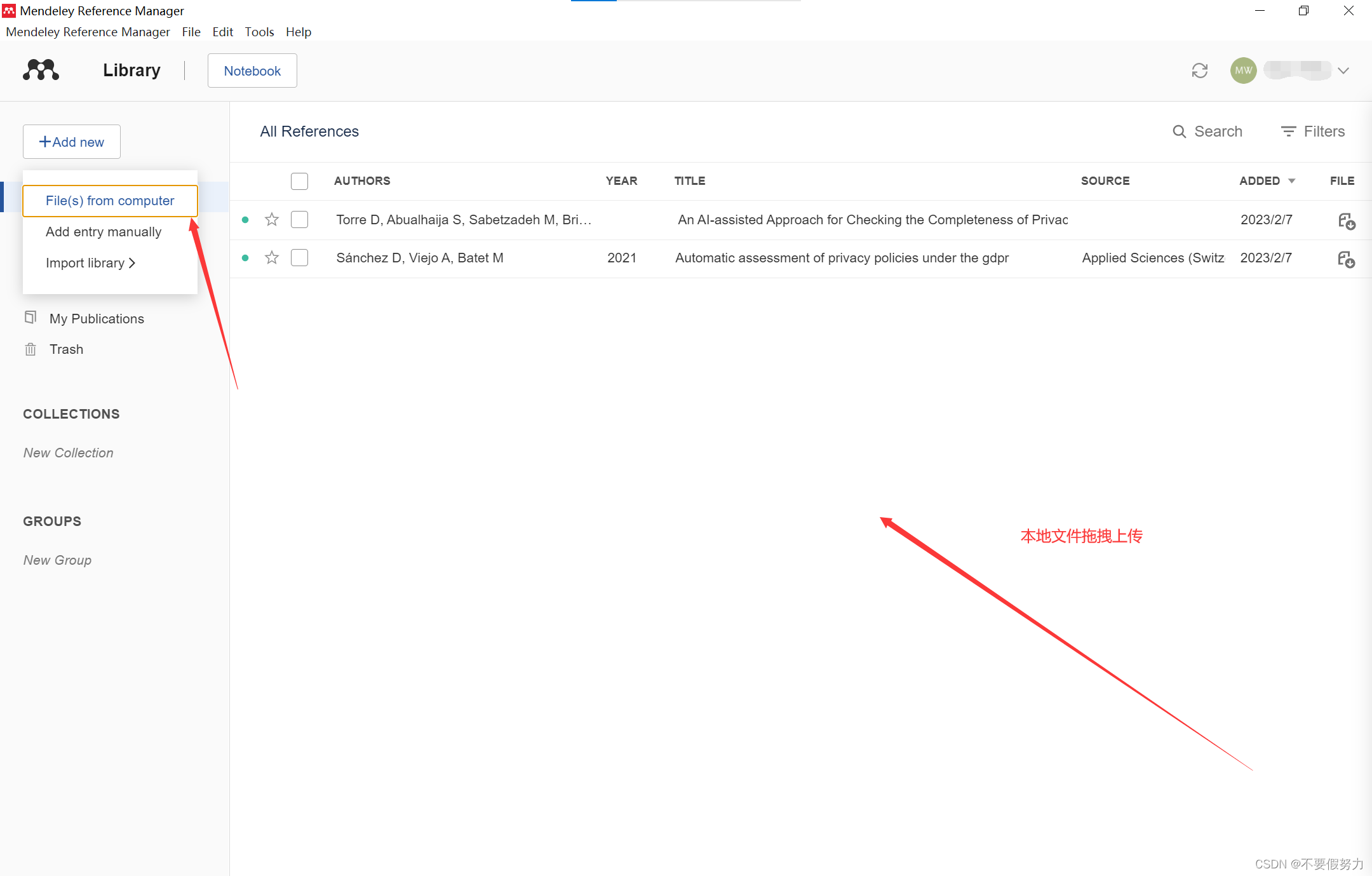The width and height of the screenshot is (1372, 876).
Task: Click the Search magnifier
Action: 1179,131
